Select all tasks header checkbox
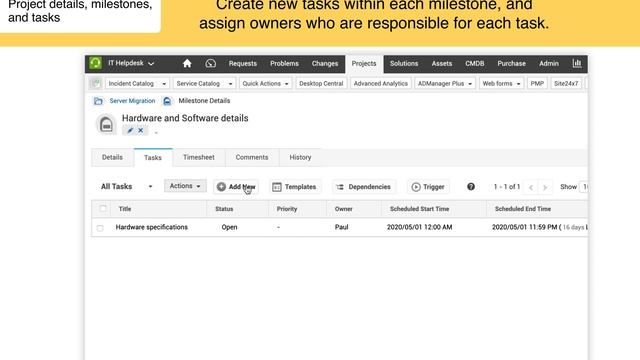640x360 pixels. [103, 209]
